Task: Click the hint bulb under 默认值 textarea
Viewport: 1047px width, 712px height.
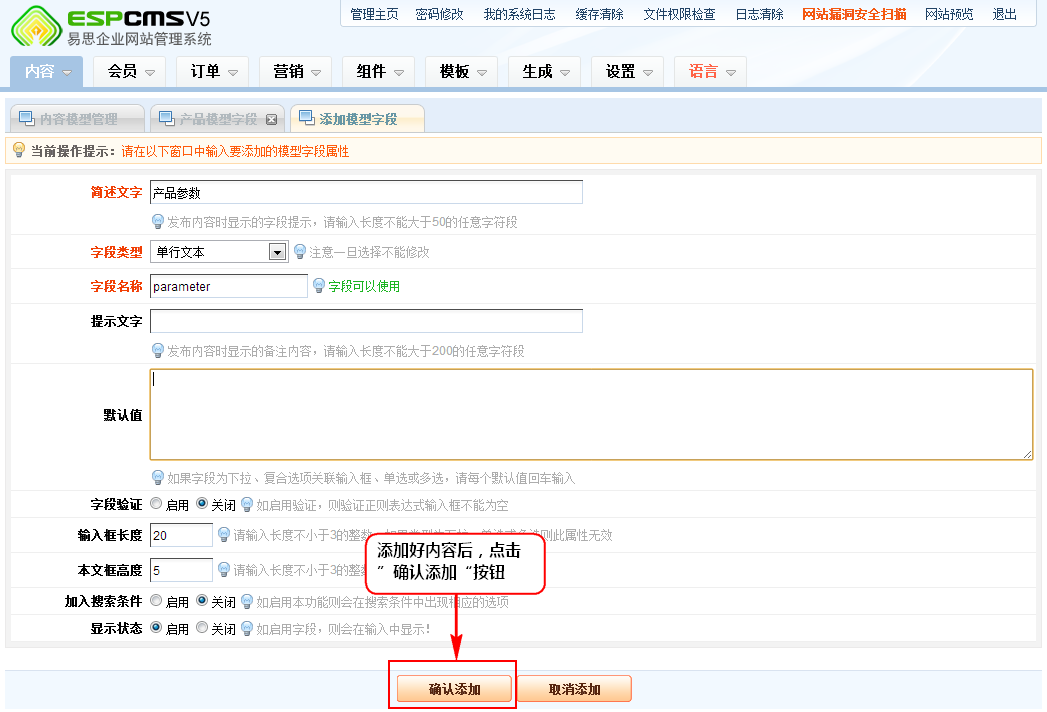Action: point(157,478)
